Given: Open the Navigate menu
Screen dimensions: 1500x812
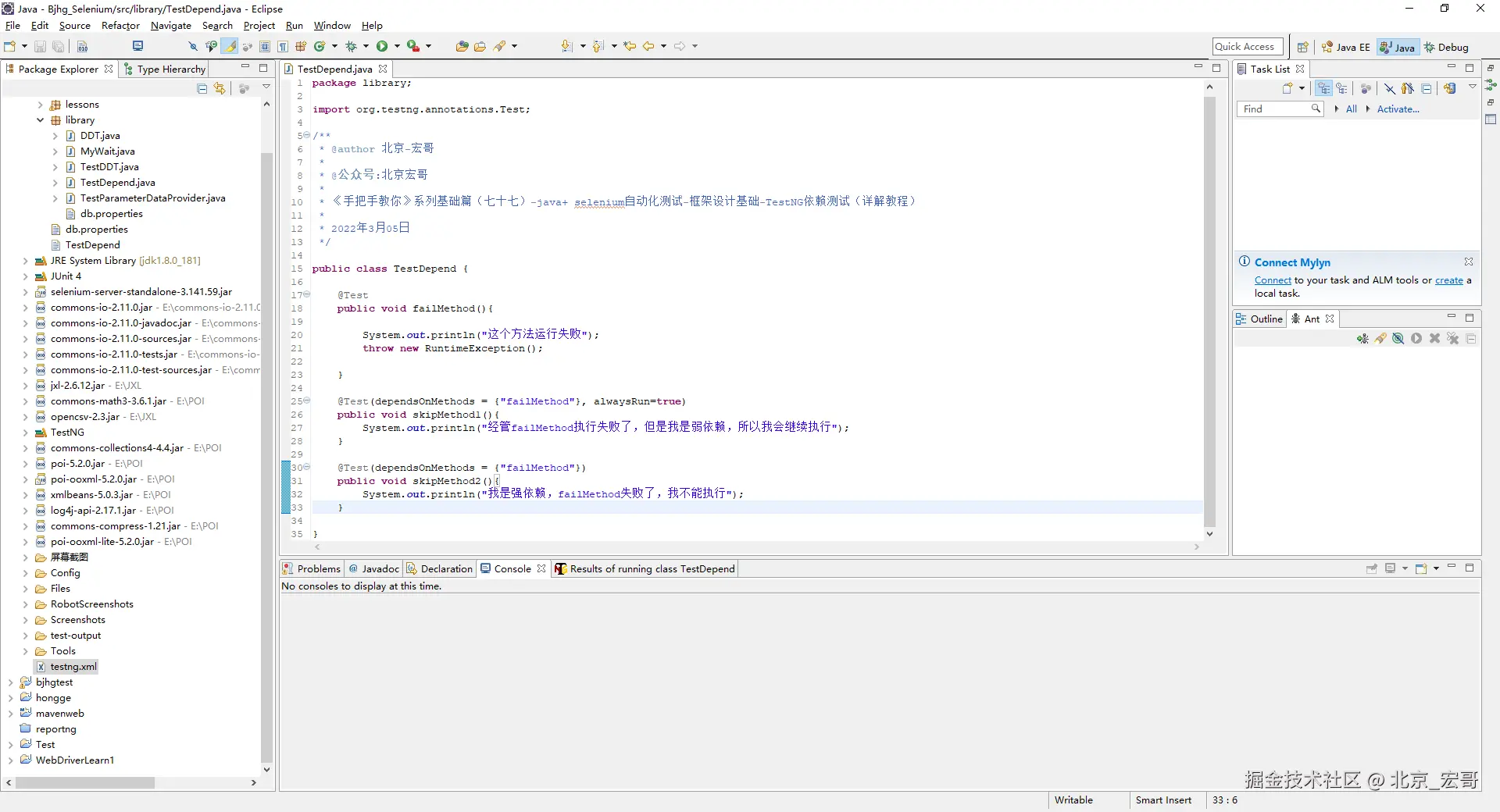Looking at the screenshot, I should pyautogui.click(x=171, y=26).
